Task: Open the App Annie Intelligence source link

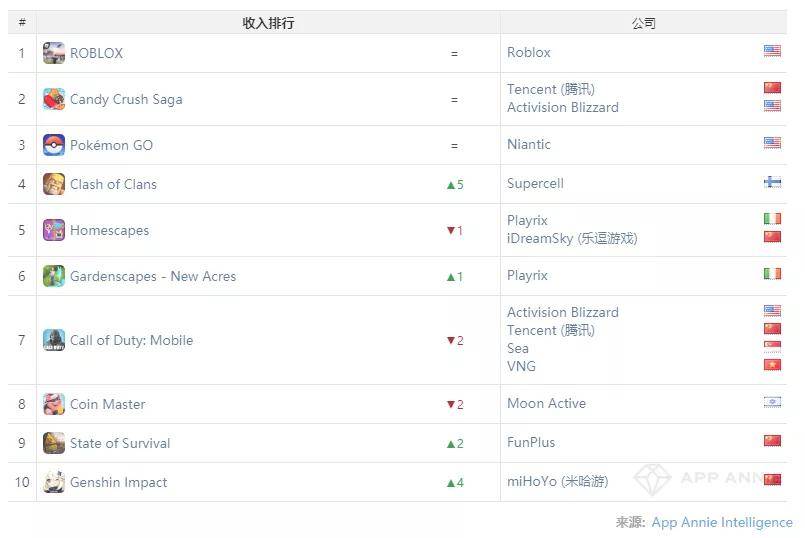Action: coord(722,522)
